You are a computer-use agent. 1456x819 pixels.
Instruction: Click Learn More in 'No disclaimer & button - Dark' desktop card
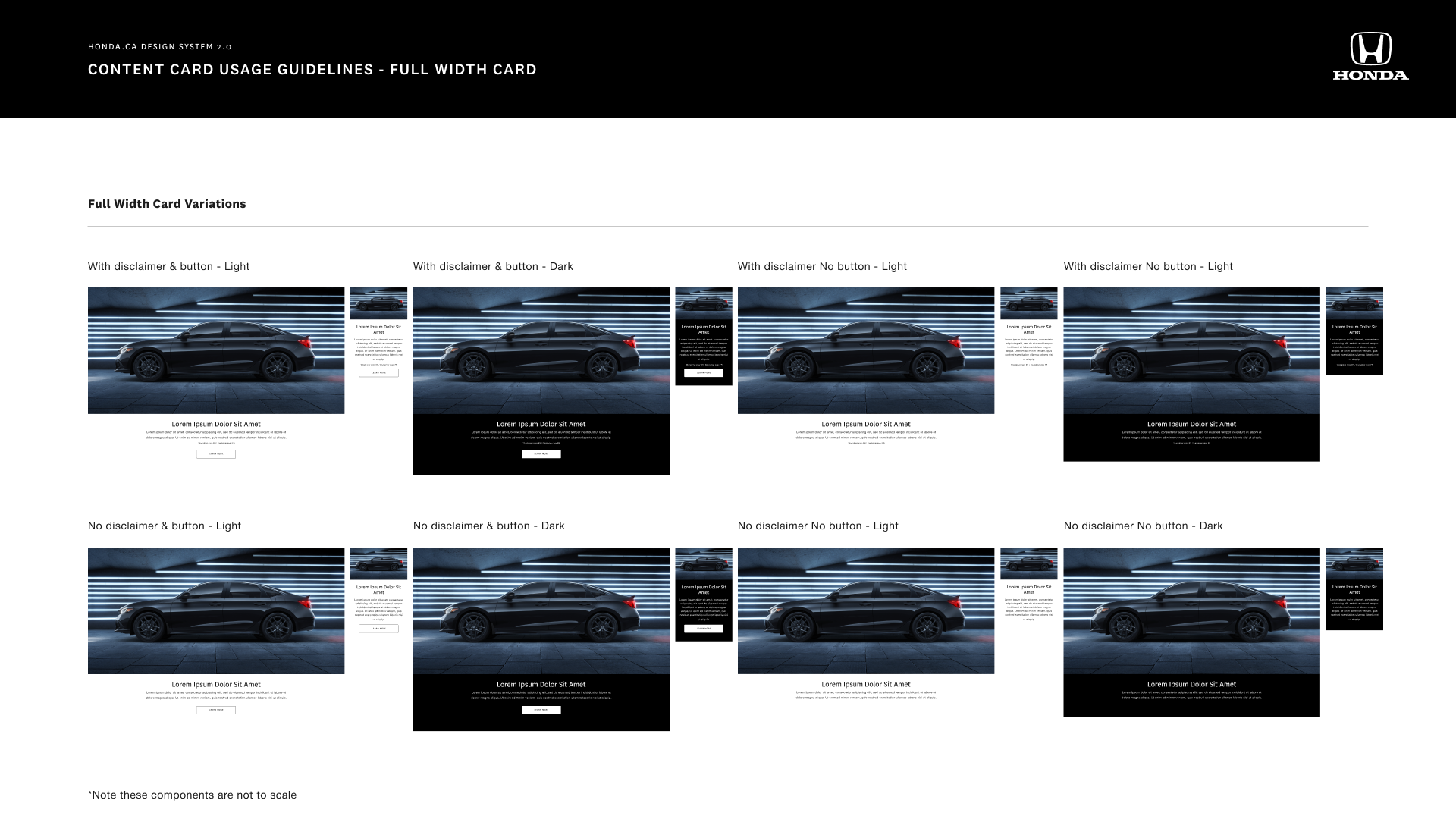541,710
